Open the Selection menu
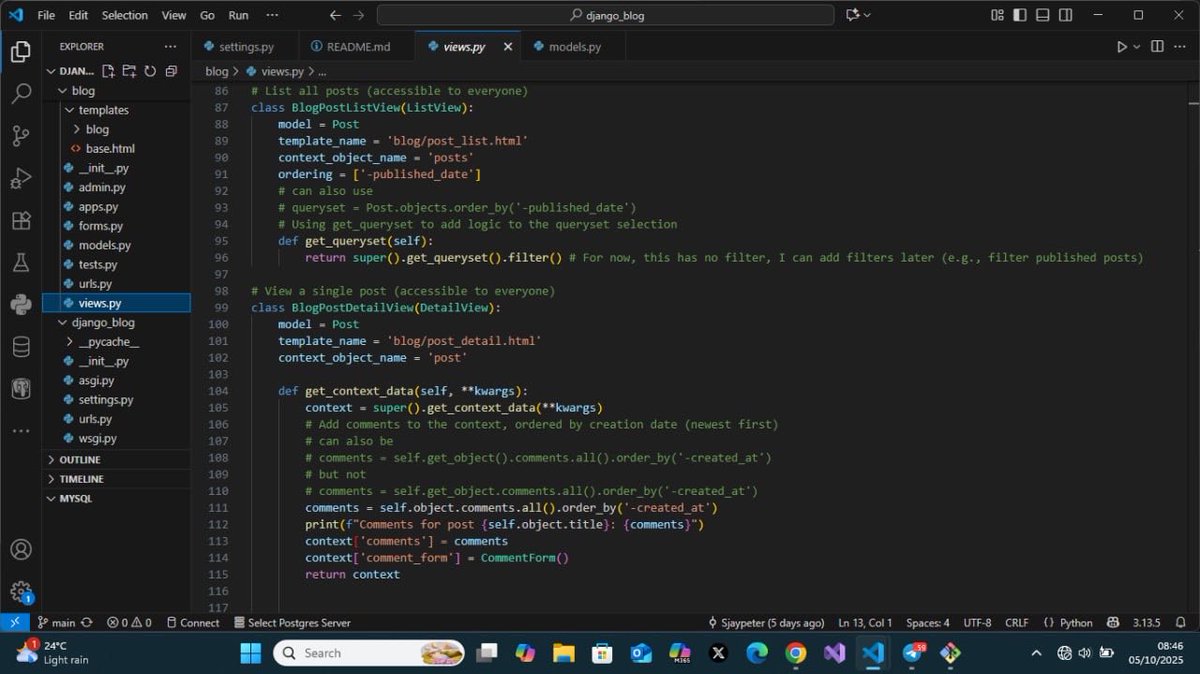The image size is (1200, 674). point(125,15)
